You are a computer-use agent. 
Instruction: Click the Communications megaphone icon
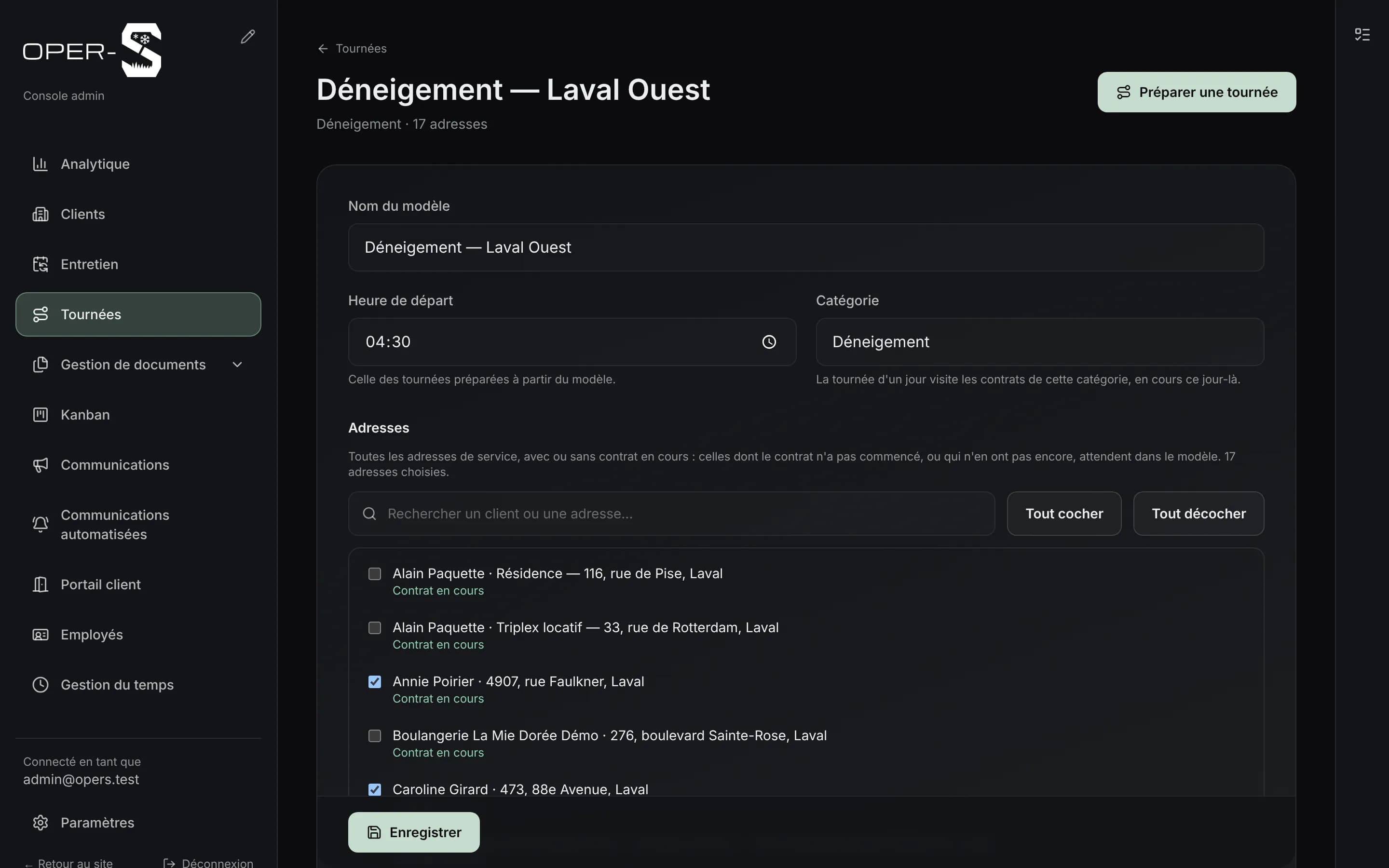40,465
